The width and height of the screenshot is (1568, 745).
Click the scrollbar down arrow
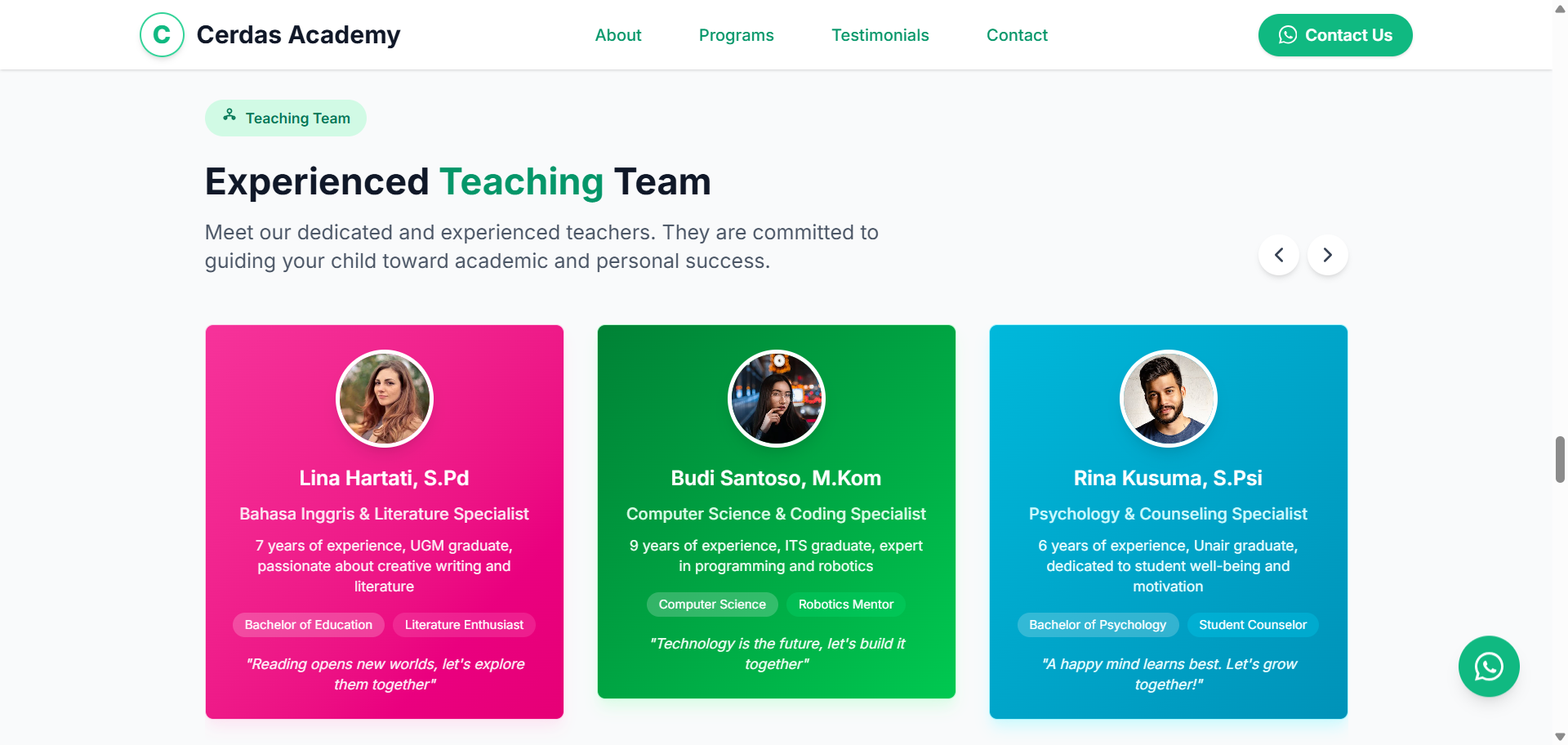pos(1560,737)
